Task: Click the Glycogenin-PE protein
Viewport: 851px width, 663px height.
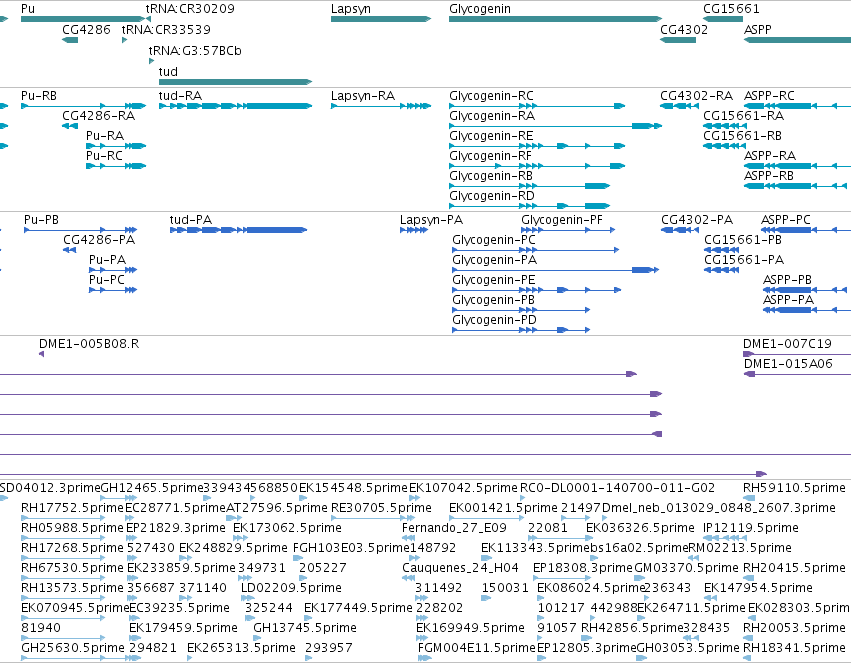Action: 537,290
